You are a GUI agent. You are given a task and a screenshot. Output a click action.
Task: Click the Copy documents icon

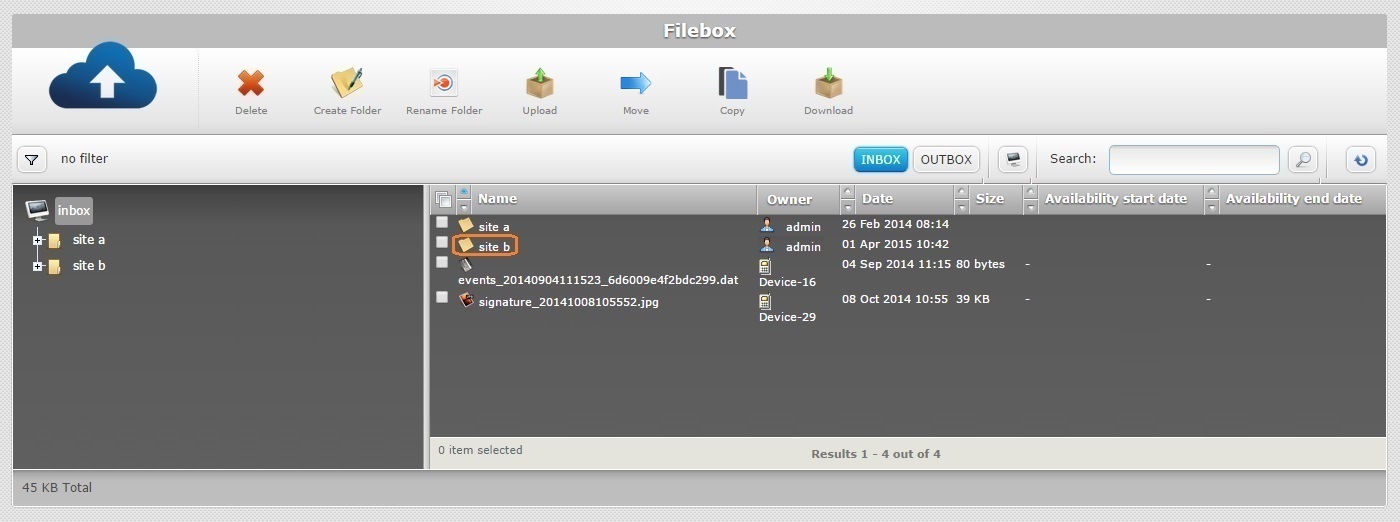(733, 83)
